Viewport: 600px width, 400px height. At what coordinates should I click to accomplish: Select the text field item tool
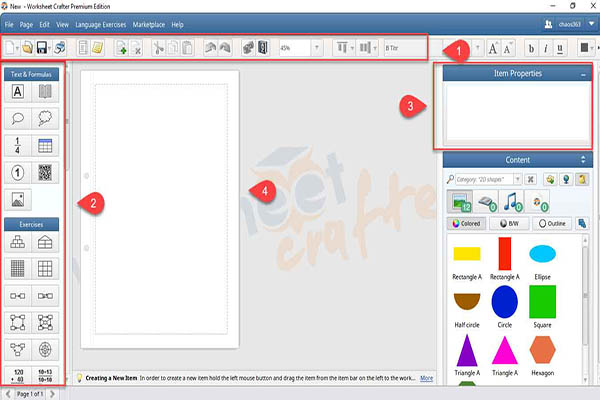click(18, 92)
